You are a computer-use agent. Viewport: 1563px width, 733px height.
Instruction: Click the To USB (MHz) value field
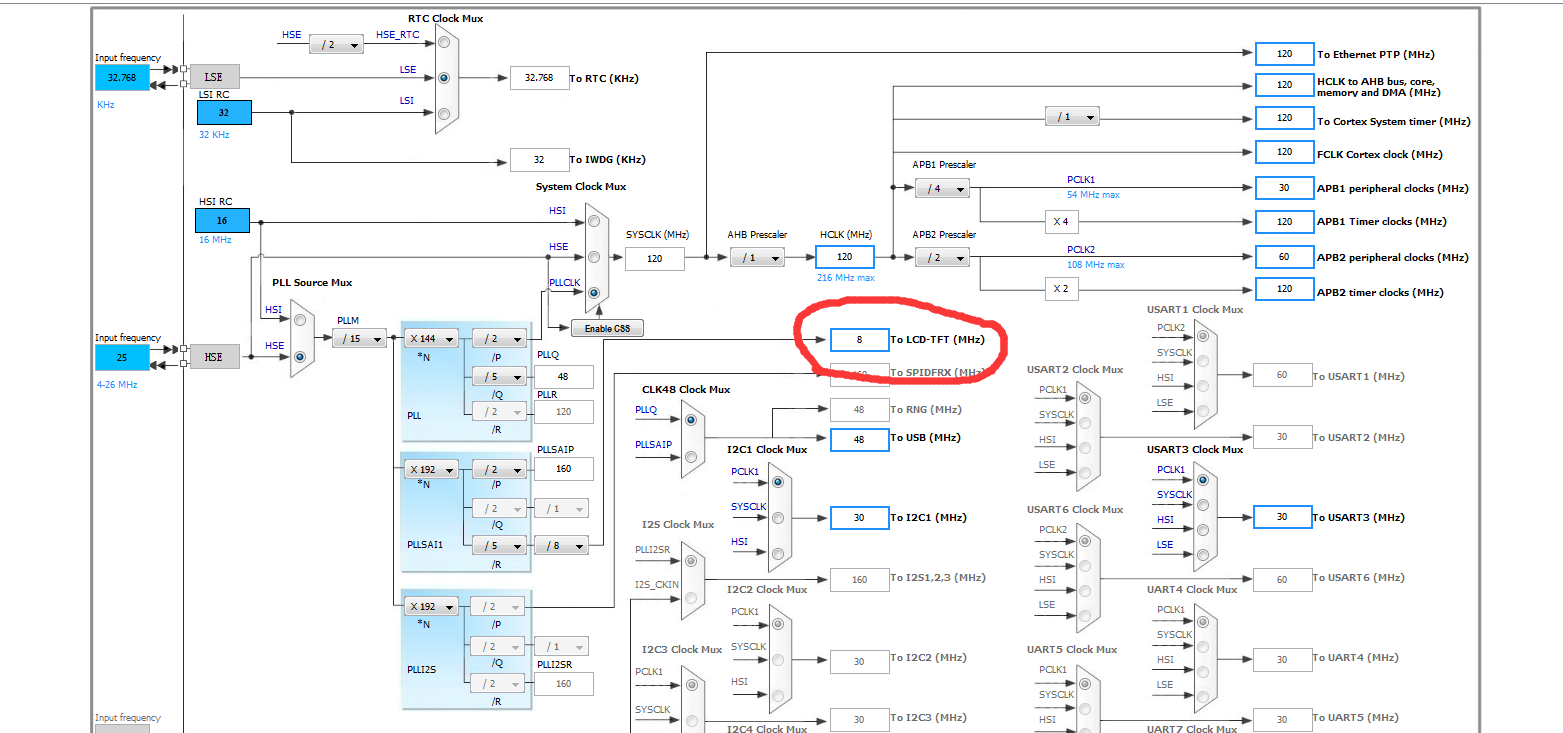859,438
